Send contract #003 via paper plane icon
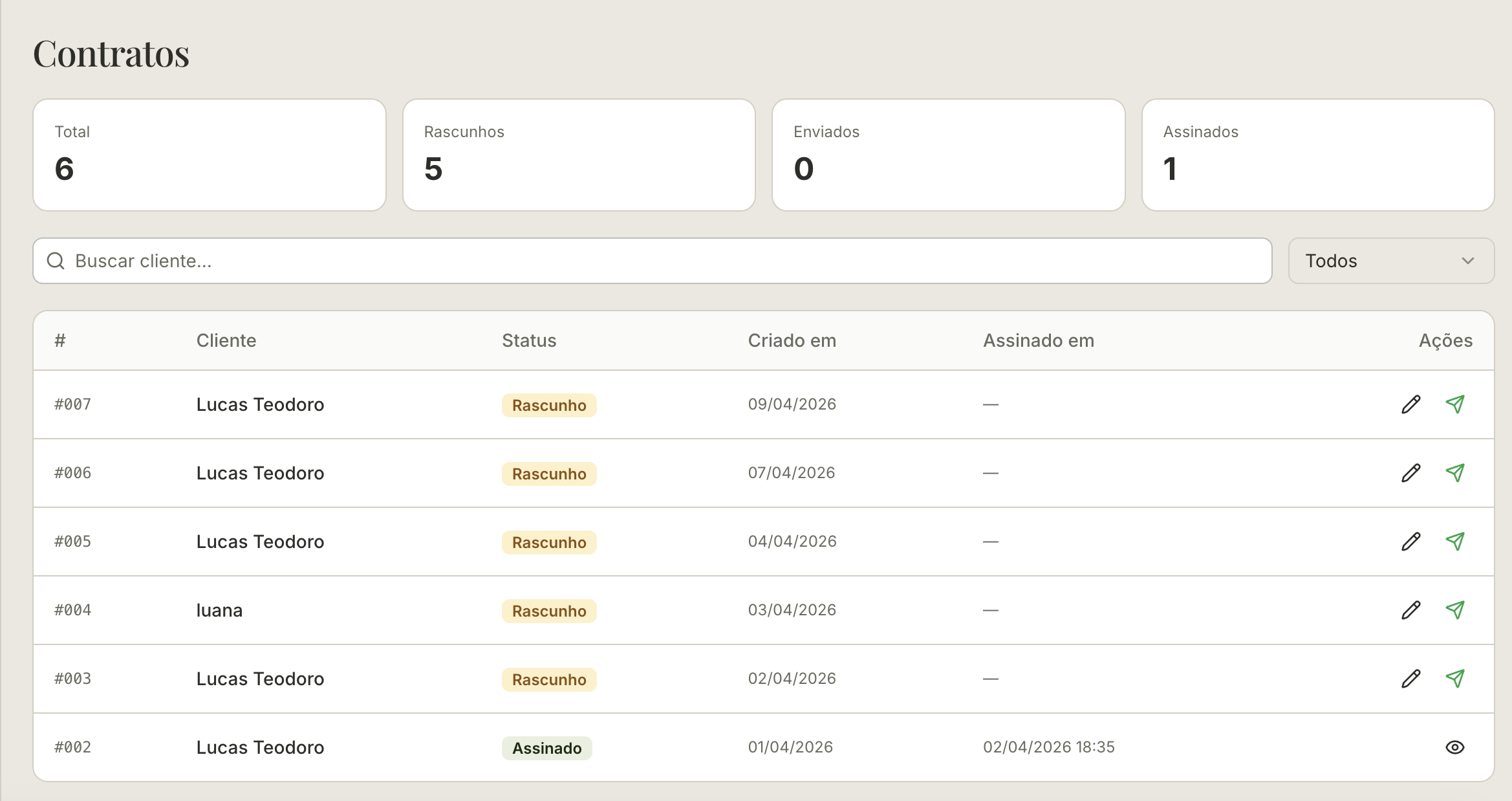This screenshot has height=801, width=1512. point(1455,679)
